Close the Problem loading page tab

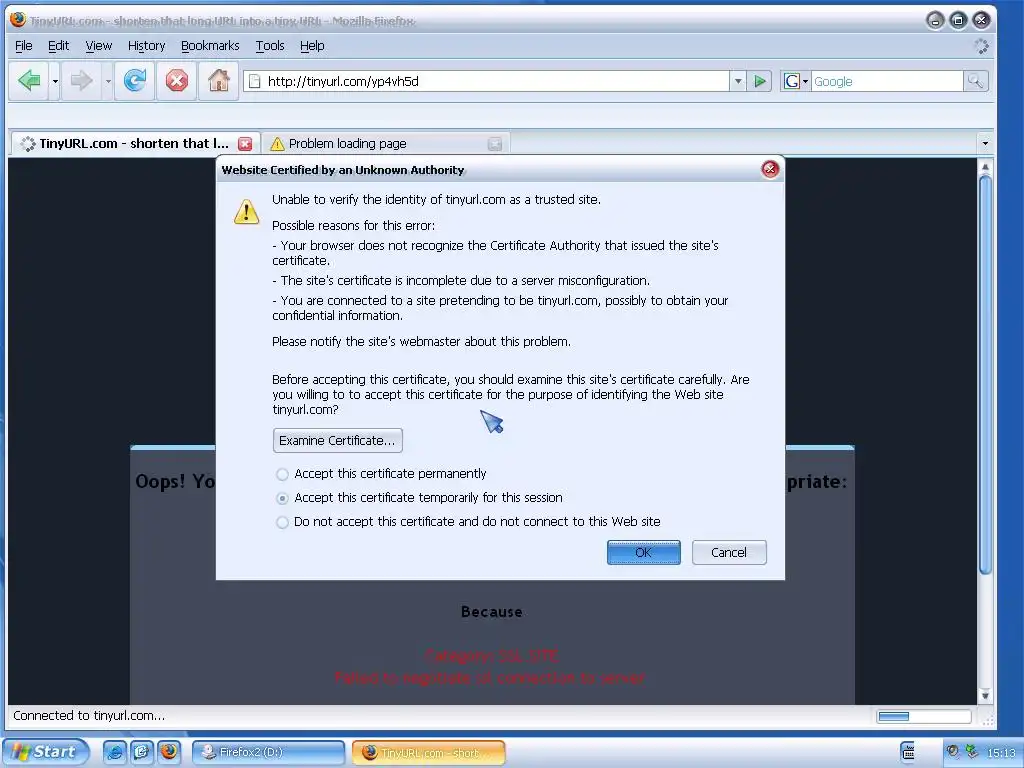point(494,144)
